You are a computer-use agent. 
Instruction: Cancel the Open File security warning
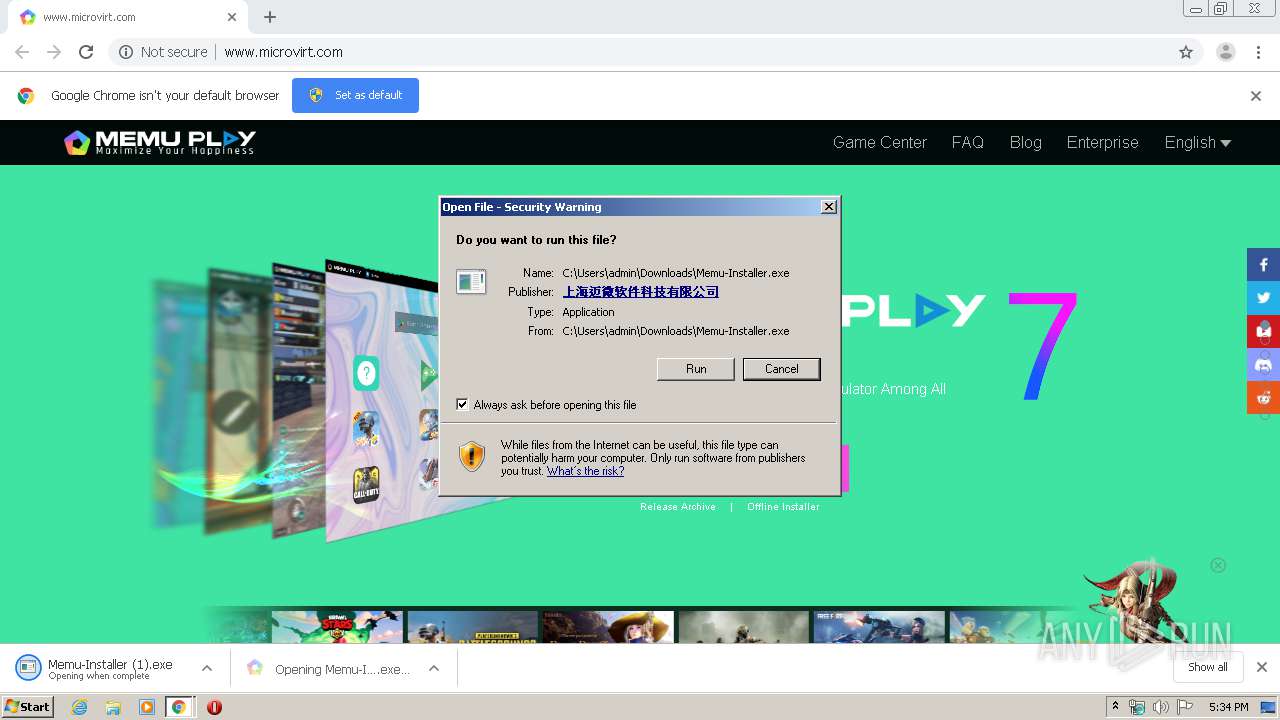[x=782, y=369]
